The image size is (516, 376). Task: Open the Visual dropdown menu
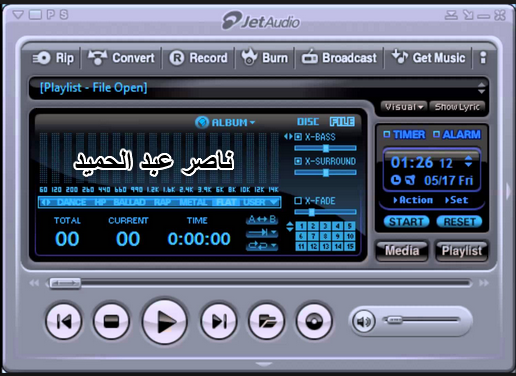click(x=404, y=107)
